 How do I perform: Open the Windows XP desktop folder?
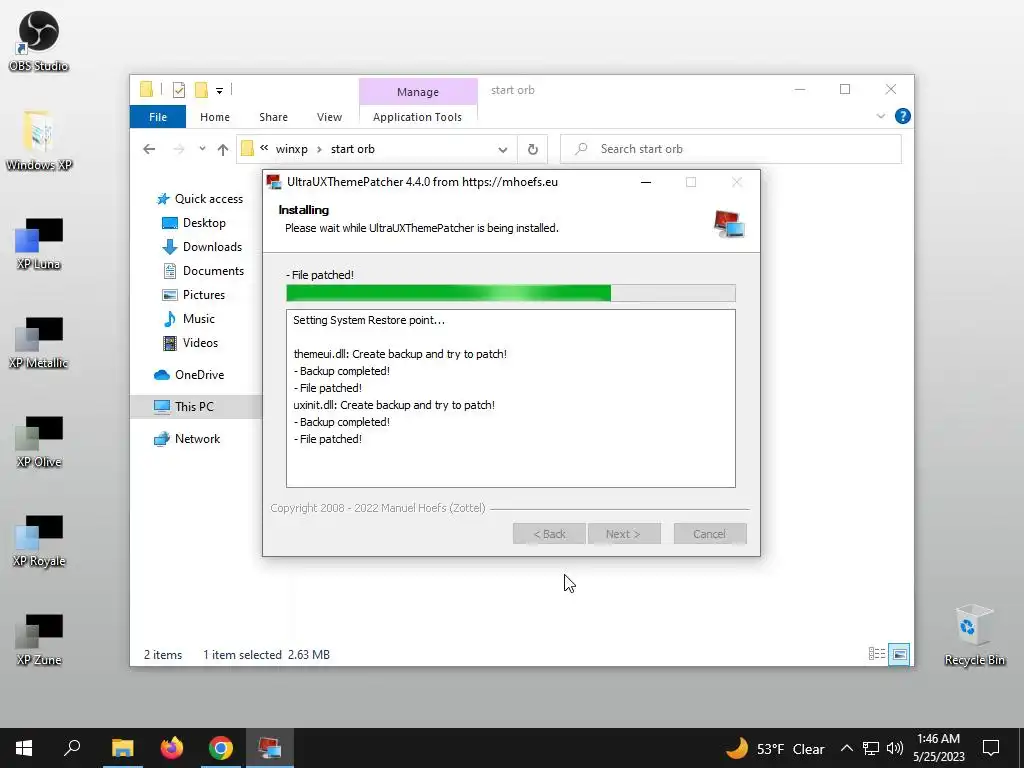(39, 140)
